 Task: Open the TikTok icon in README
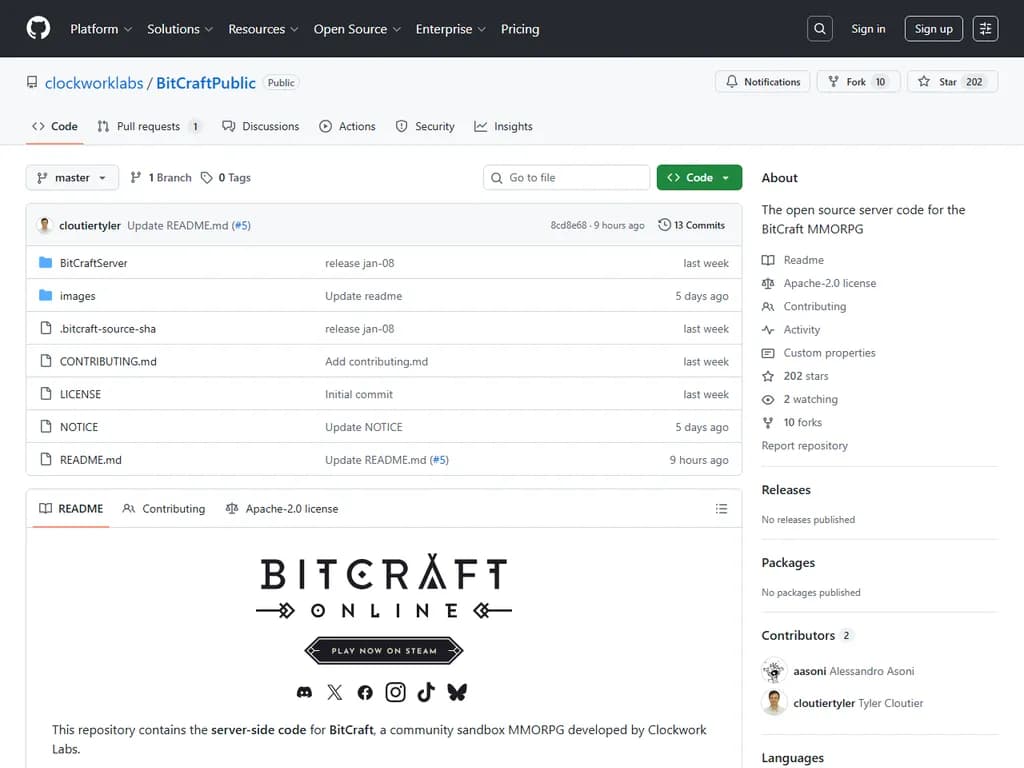click(425, 692)
